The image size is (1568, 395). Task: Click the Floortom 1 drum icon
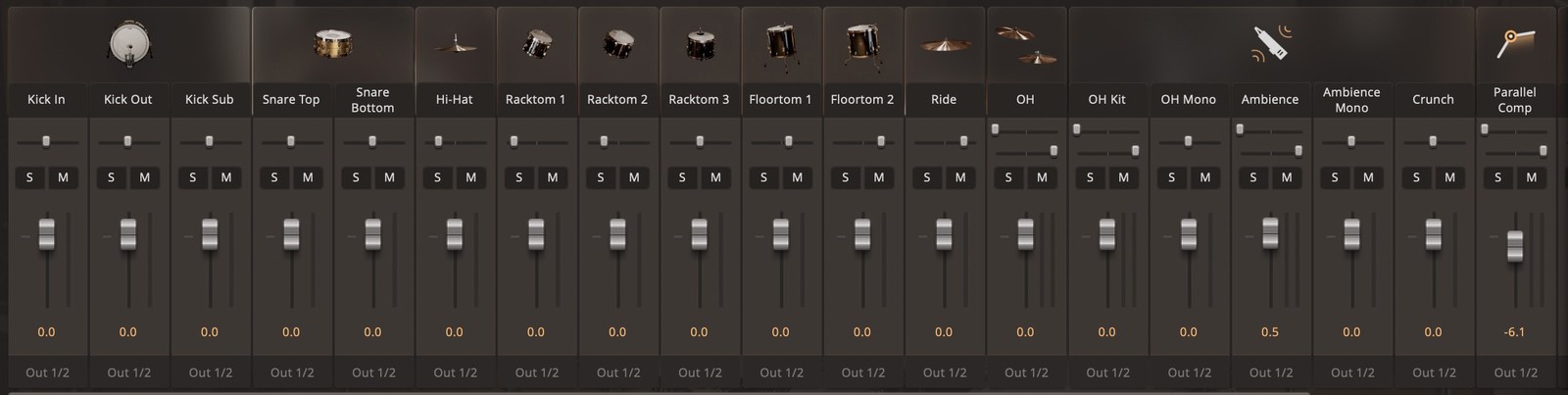780,44
